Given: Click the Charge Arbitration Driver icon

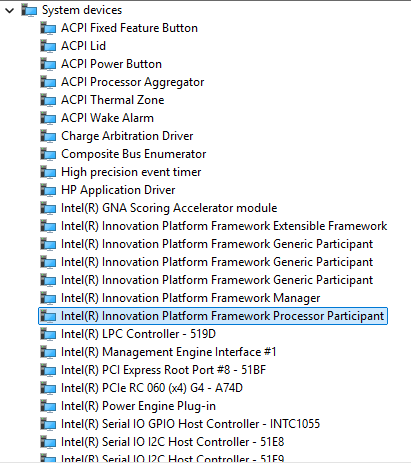Looking at the screenshot, I should pyautogui.click(x=48, y=136).
